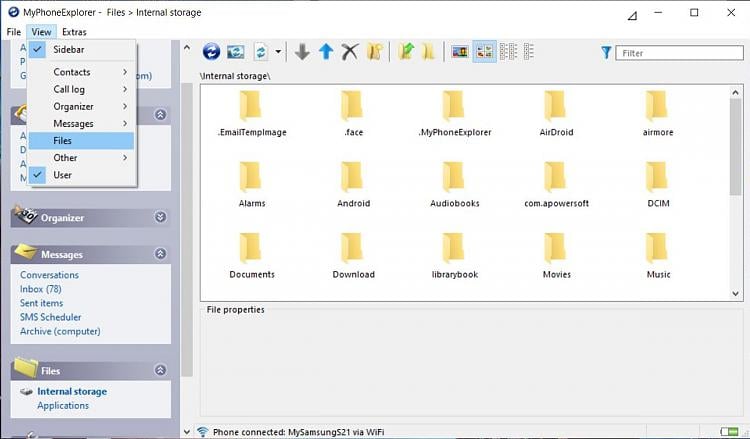Toggle the User checked menu item
This screenshot has height=439, width=750.
(81, 175)
